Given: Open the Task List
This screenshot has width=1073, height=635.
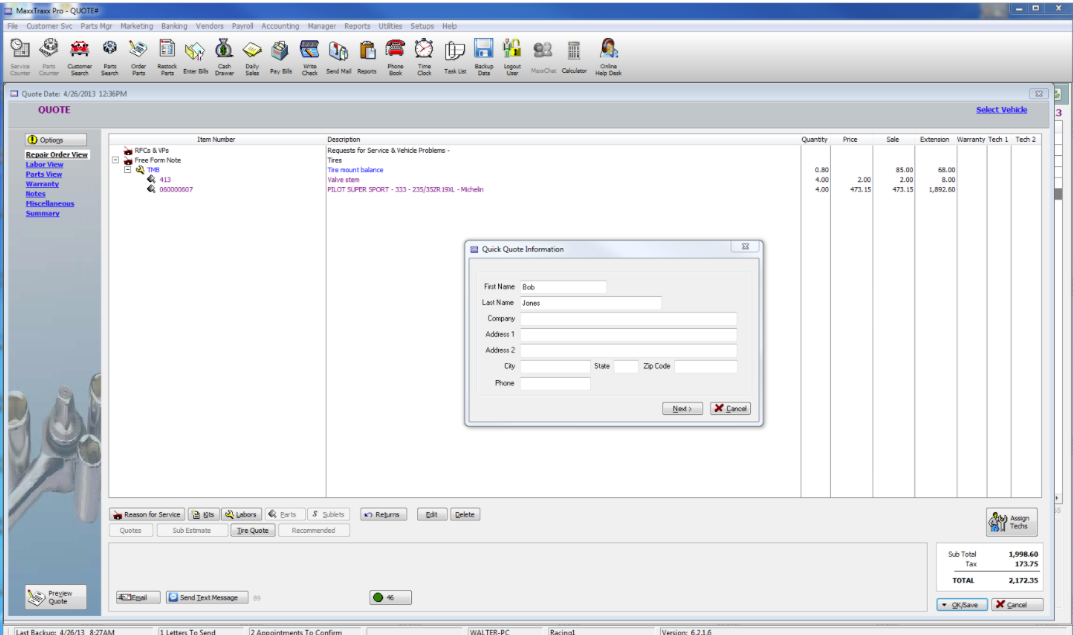Looking at the screenshot, I should (454, 50).
